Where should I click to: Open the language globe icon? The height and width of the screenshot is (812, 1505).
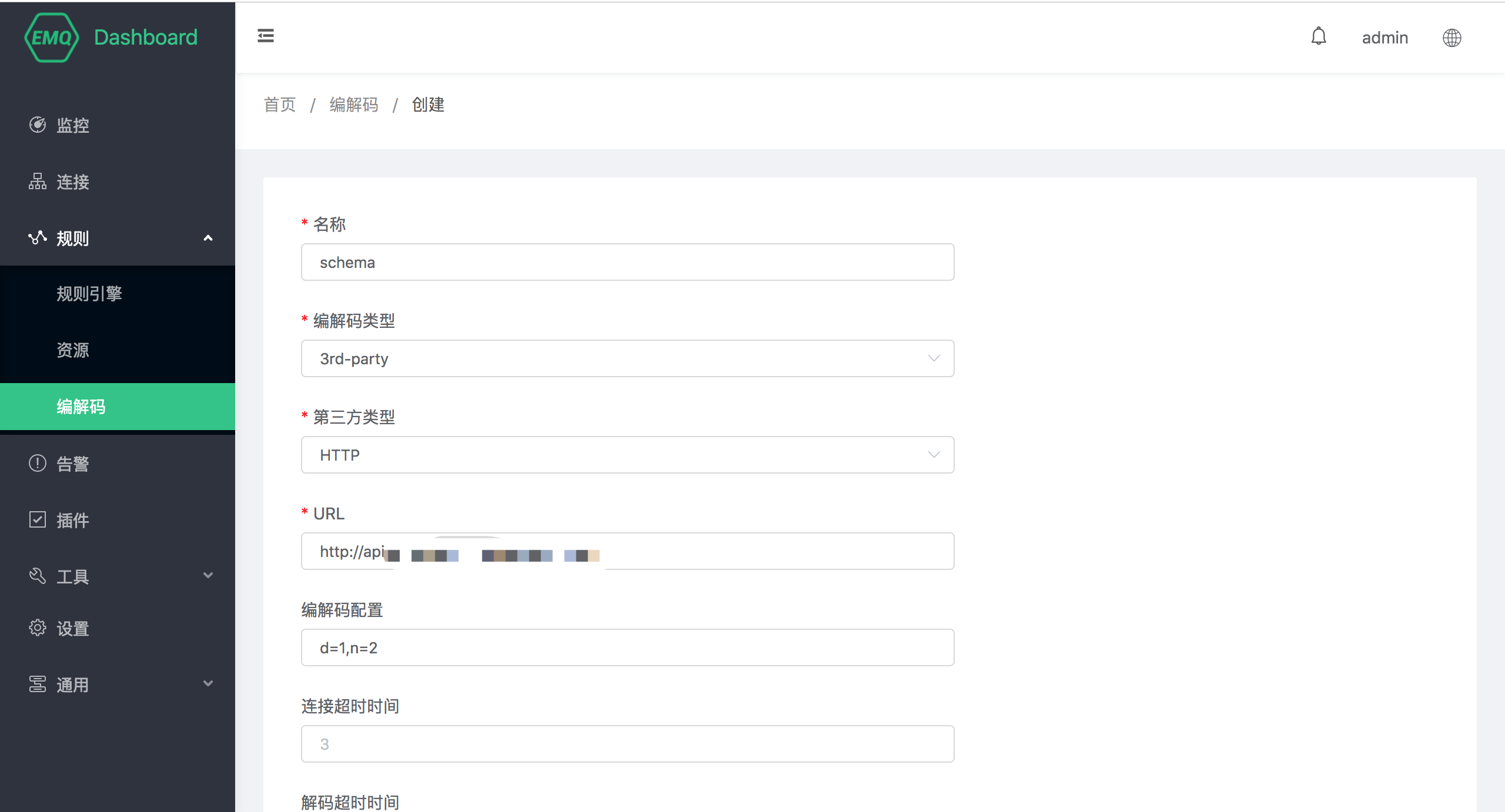pyautogui.click(x=1452, y=38)
